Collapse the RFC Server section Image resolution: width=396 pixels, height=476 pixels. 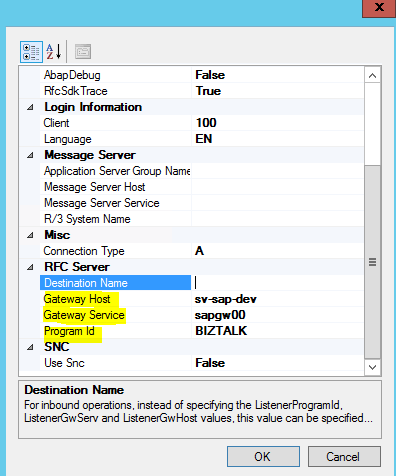pos(30,267)
